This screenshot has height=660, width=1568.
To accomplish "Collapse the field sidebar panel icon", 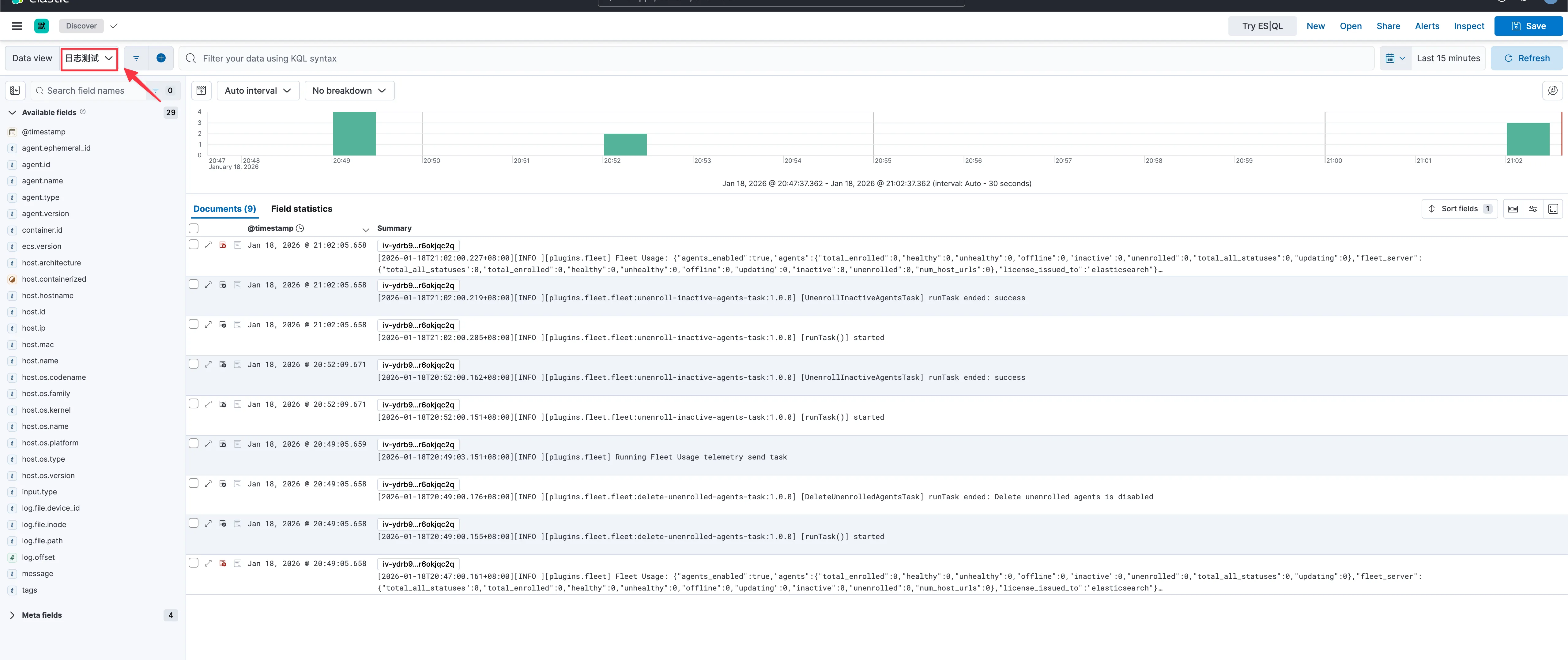I will (15, 91).
